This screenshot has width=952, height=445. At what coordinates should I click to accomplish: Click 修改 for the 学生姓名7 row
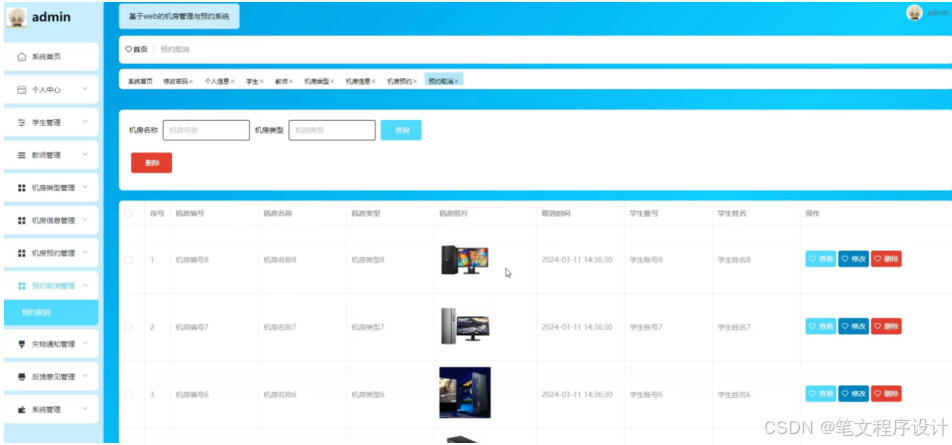(854, 327)
